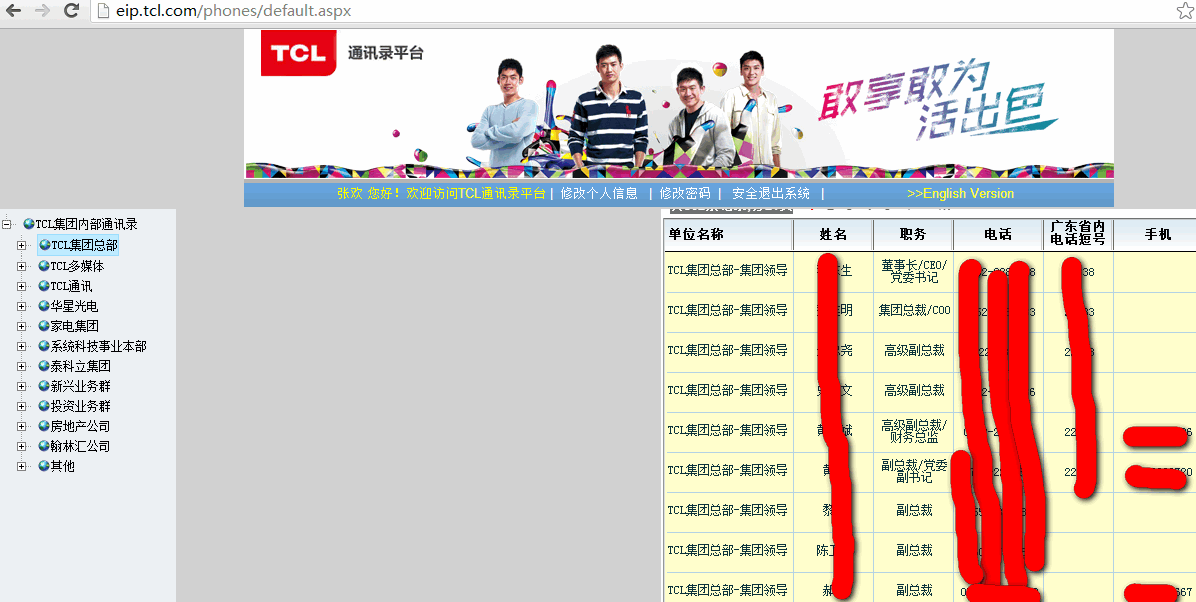Click the 广东省内电话短号 column header

(x=1078, y=234)
